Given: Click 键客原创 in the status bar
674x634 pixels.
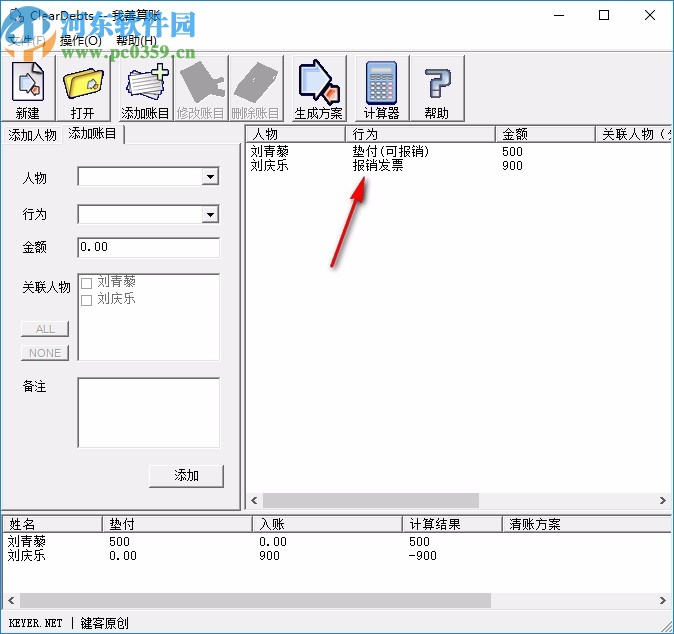Looking at the screenshot, I should click(104, 623).
